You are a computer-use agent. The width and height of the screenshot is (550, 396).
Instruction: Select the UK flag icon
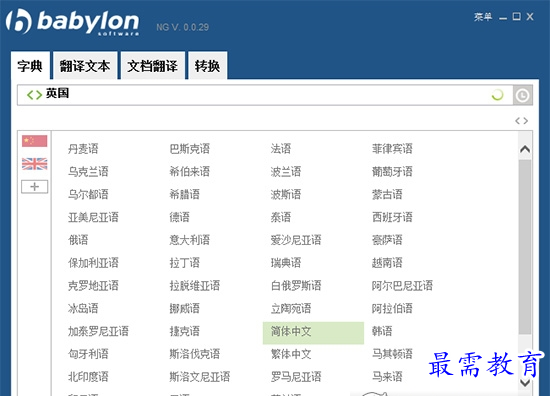(34, 164)
